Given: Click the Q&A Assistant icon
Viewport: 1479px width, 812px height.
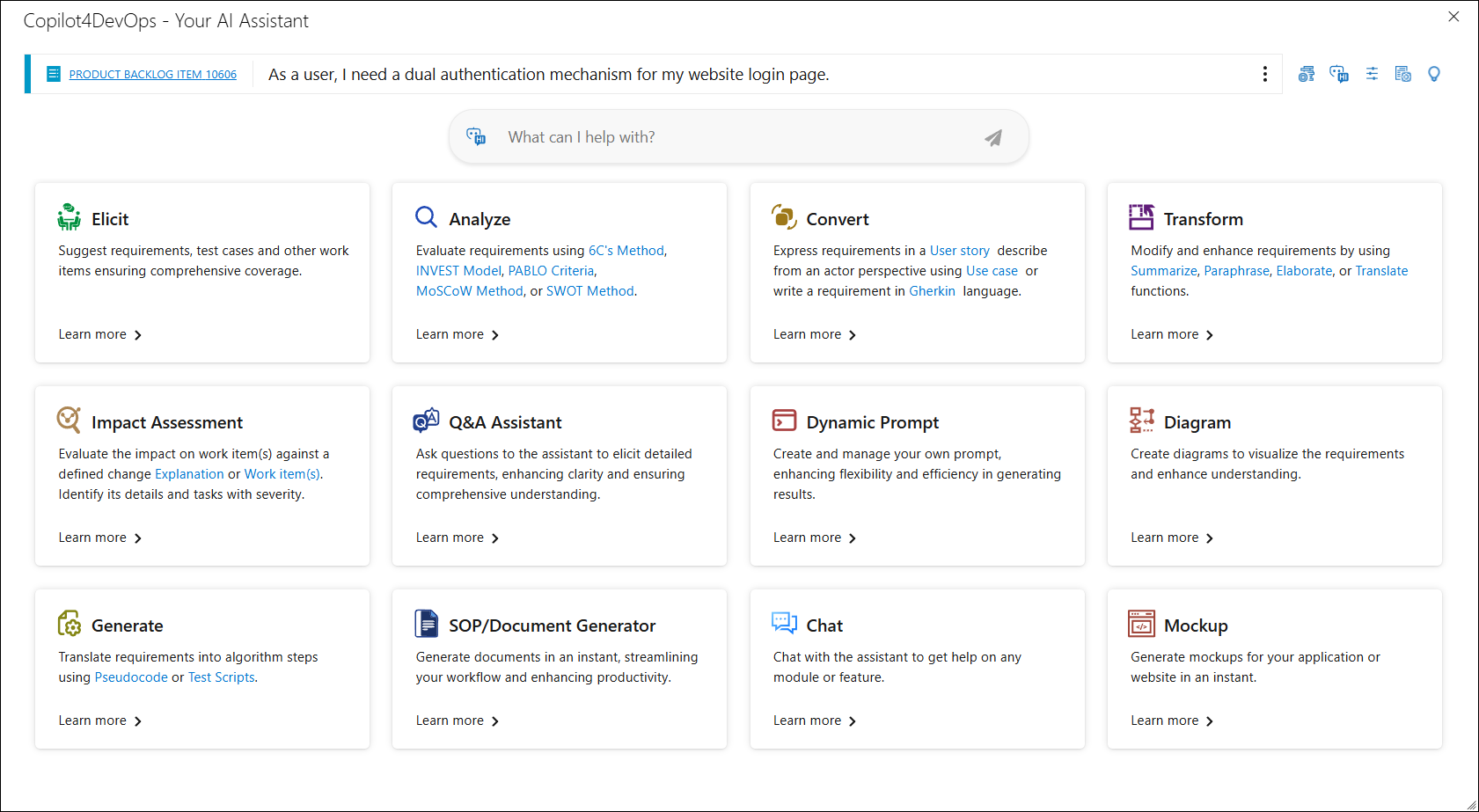Looking at the screenshot, I should coord(427,421).
